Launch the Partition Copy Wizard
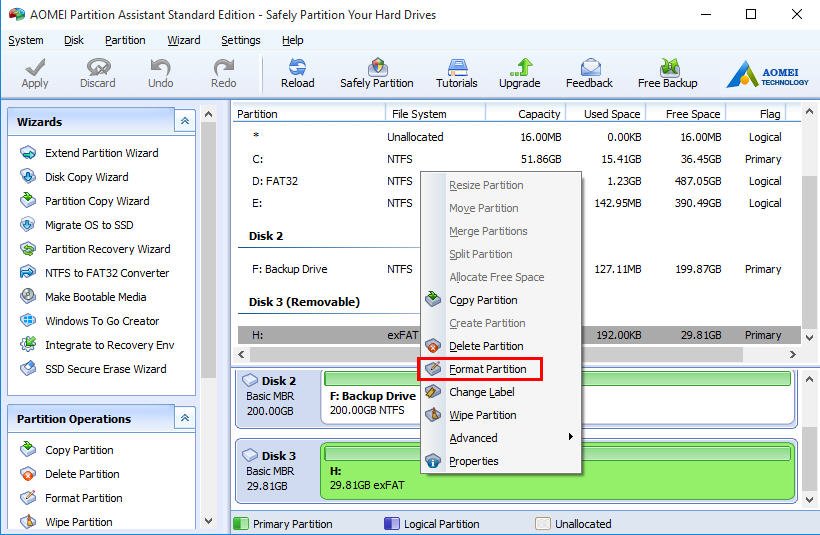Viewport: 820px width, 535px height. coord(97,201)
